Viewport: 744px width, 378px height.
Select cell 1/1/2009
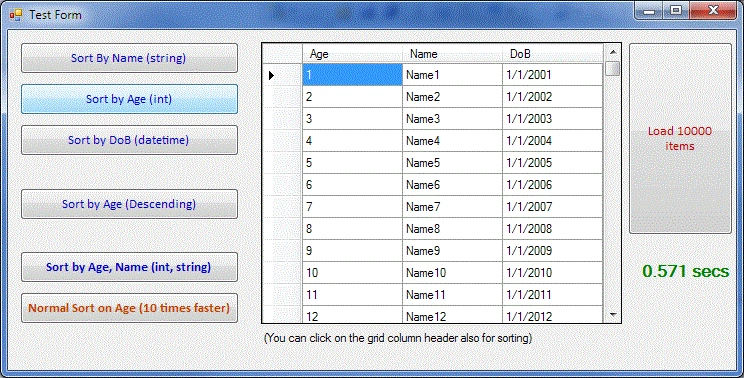[x=552, y=250]
